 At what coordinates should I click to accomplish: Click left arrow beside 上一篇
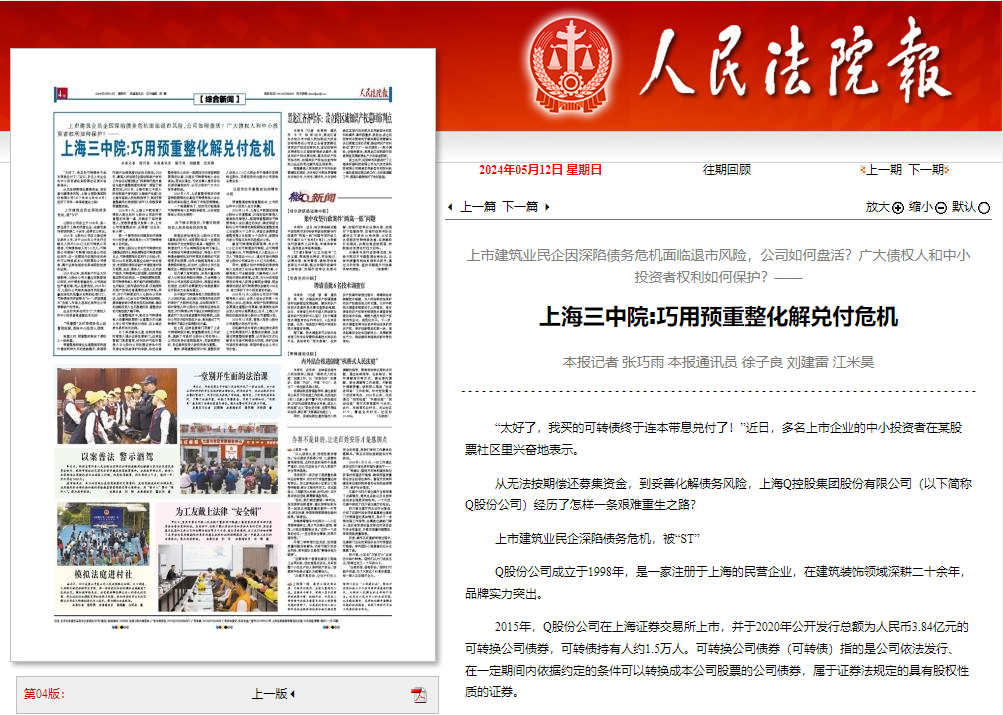[450, 207]
